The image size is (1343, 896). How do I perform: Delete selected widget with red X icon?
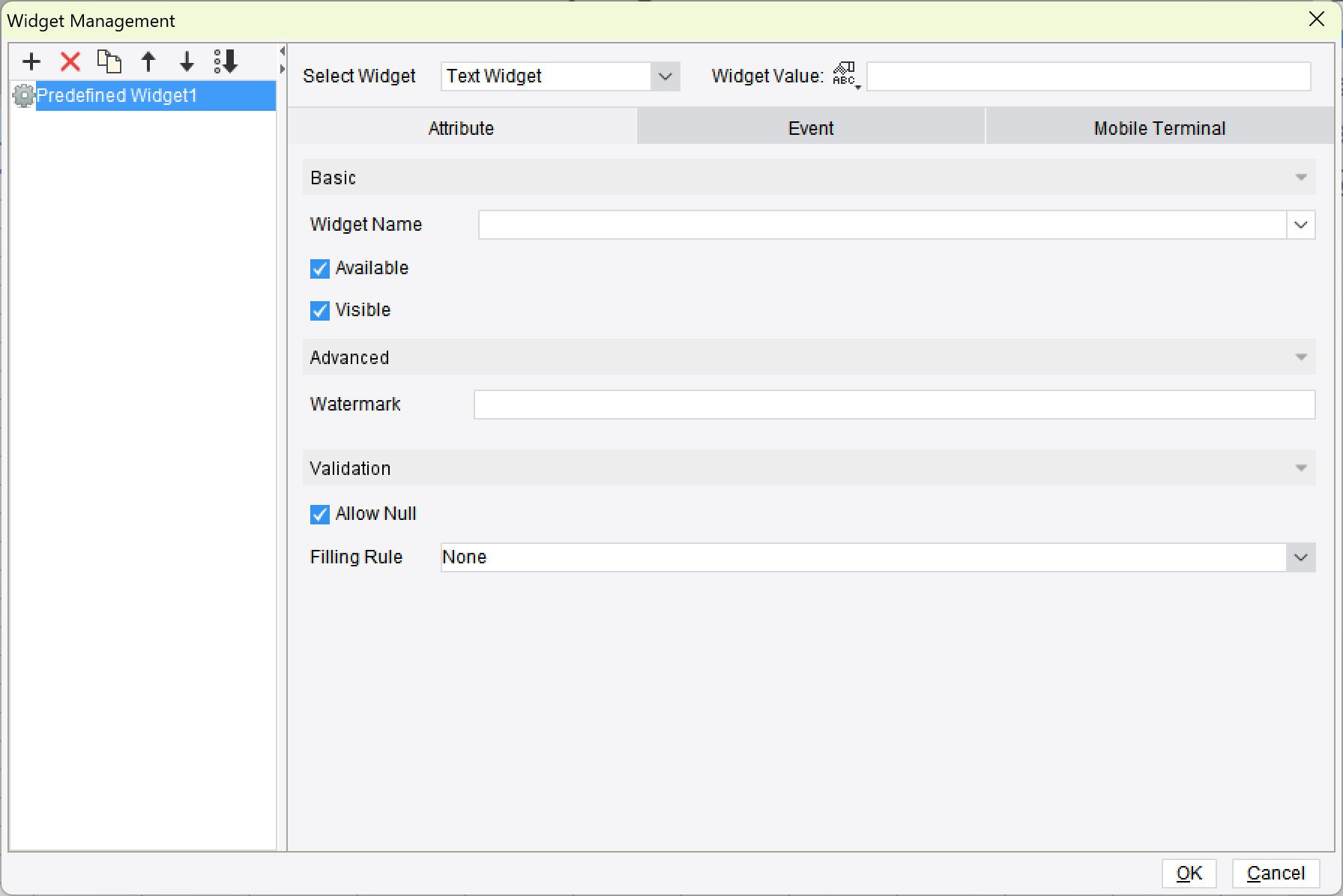70,61
